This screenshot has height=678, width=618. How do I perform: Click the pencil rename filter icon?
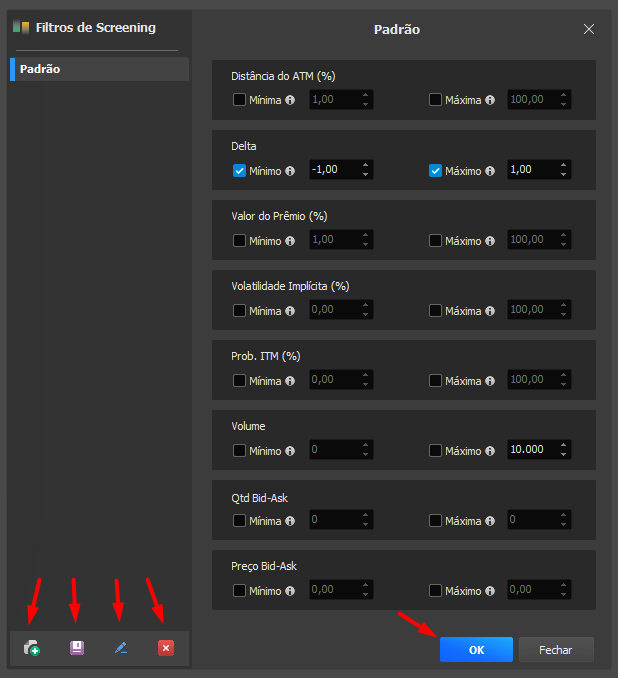point(121,648)
